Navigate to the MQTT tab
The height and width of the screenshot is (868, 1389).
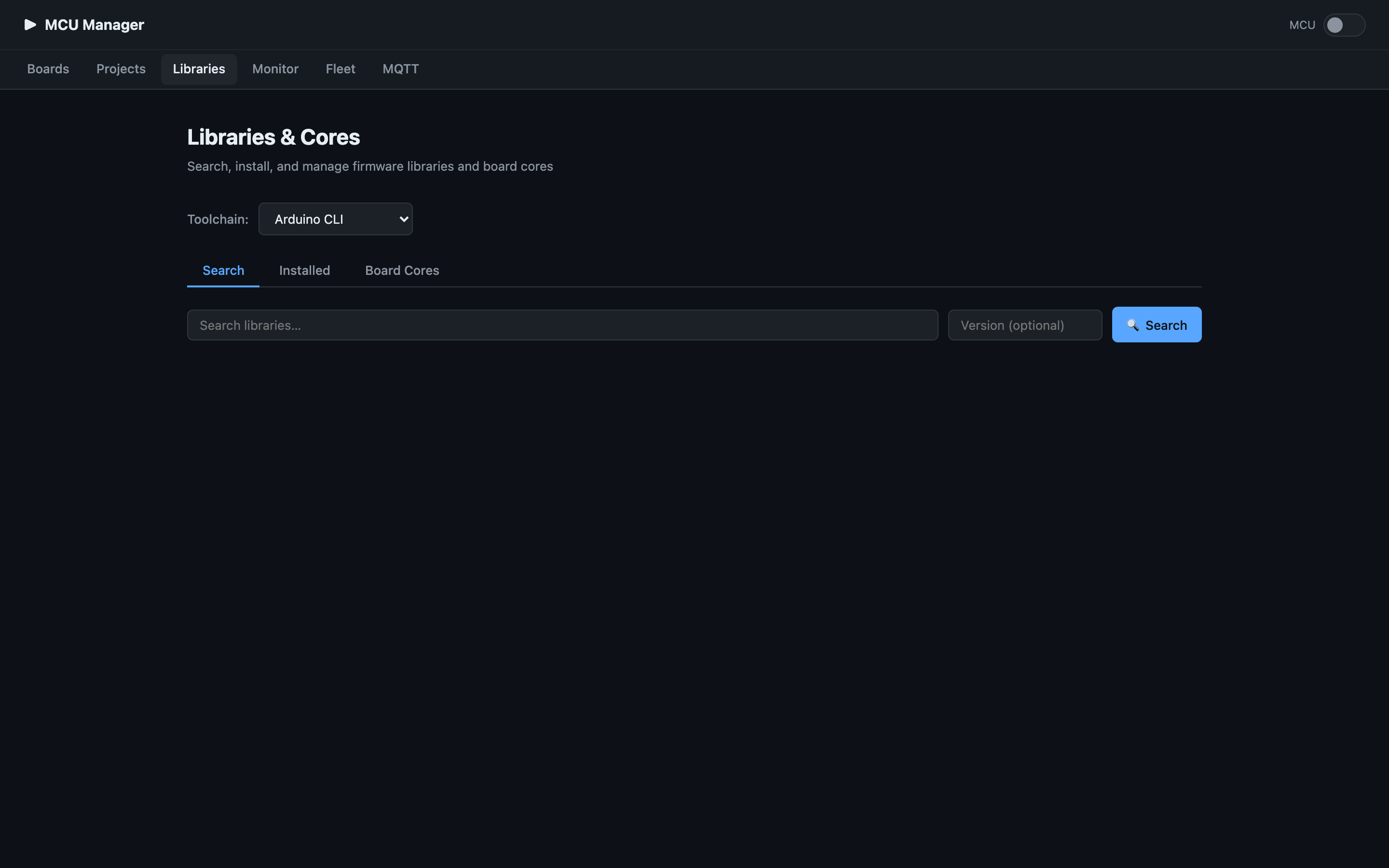pyautogui.click(x=401, y=69)
